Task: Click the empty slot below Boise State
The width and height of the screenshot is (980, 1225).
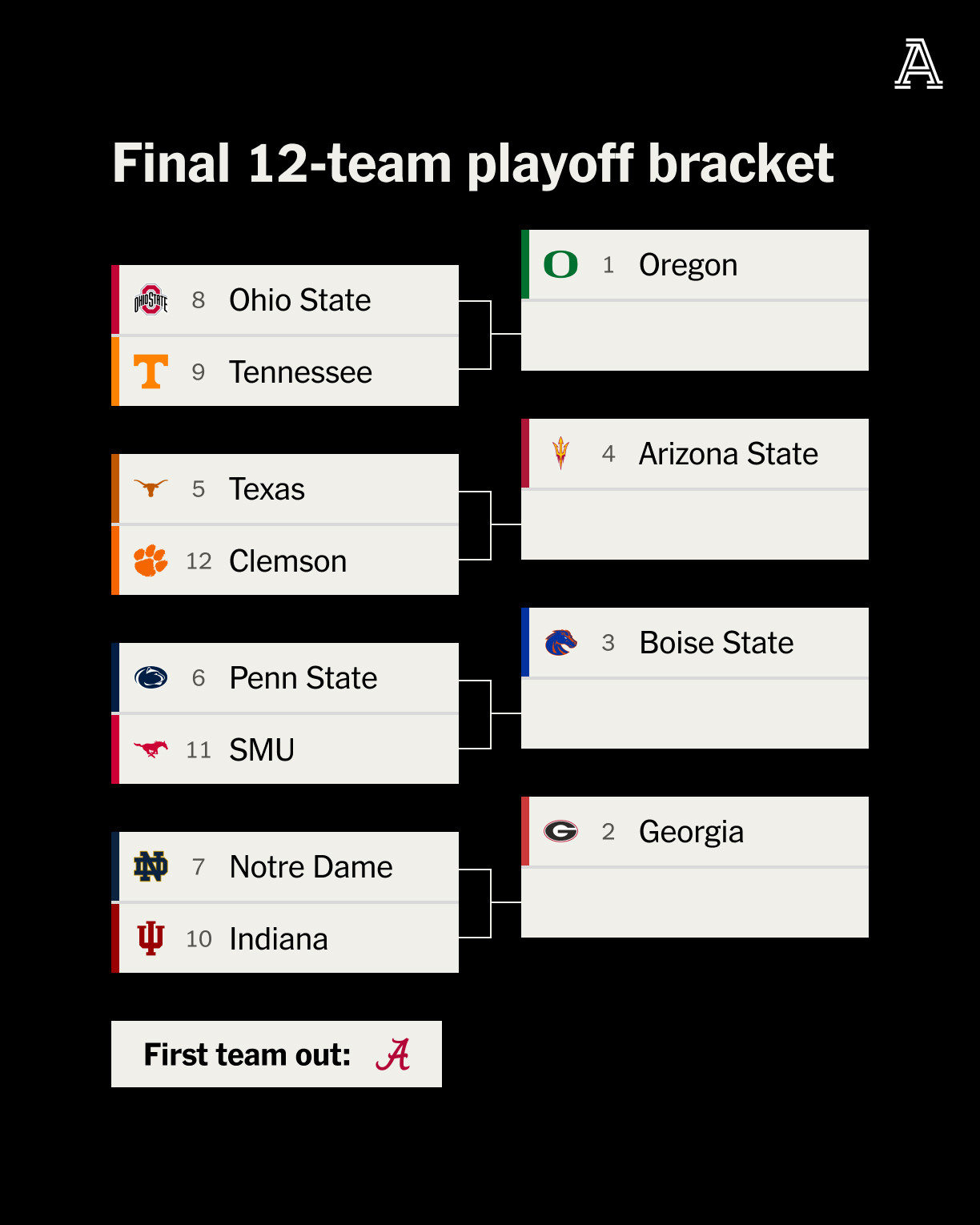Action: point(695,714)
